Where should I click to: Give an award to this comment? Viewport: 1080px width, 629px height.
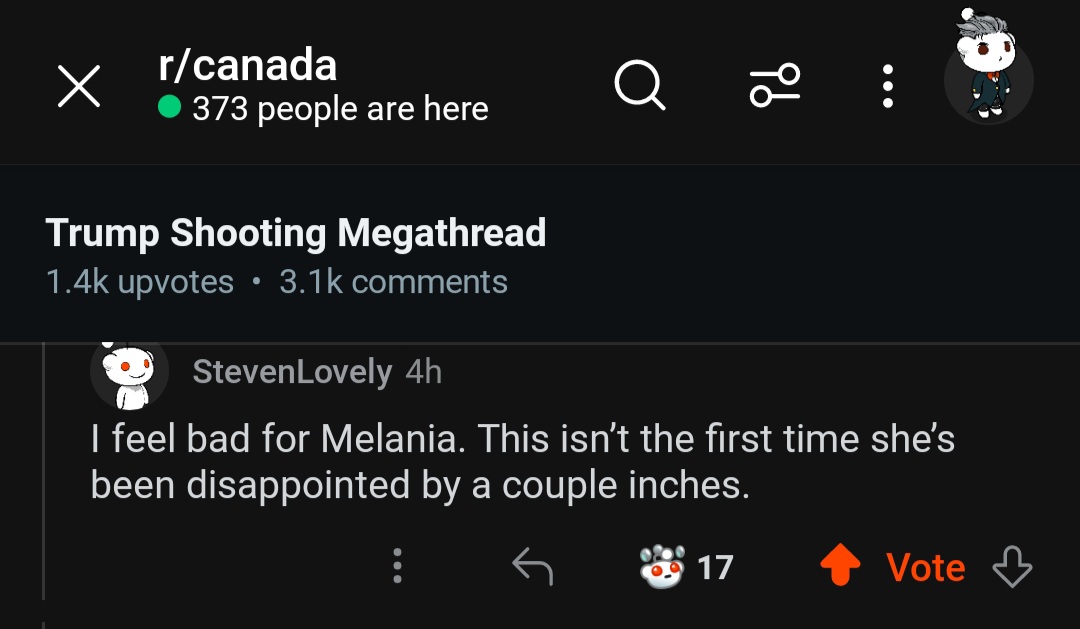pos(663,567)
